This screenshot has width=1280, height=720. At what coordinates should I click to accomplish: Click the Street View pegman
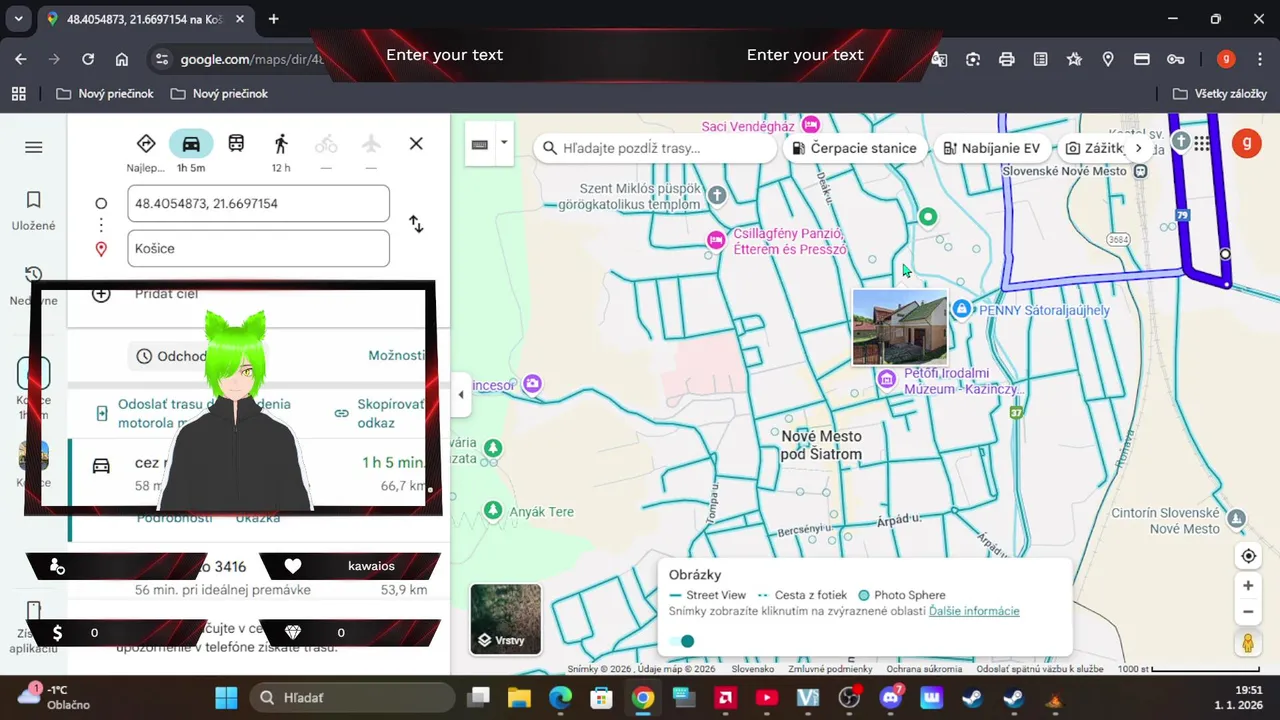coord(1248,644)
